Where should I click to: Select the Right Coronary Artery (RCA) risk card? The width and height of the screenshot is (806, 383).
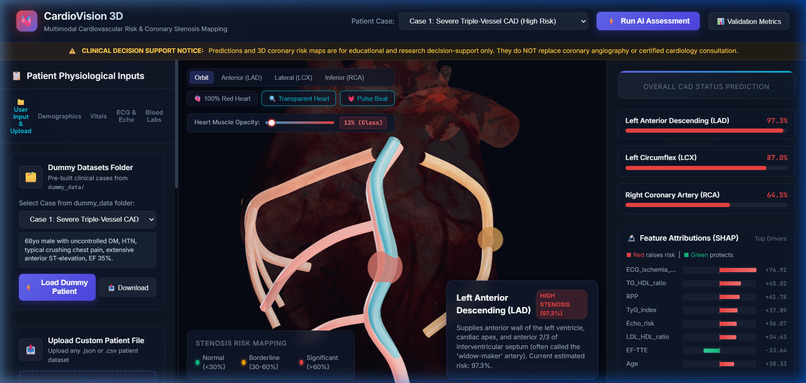(x=706, y=199)
